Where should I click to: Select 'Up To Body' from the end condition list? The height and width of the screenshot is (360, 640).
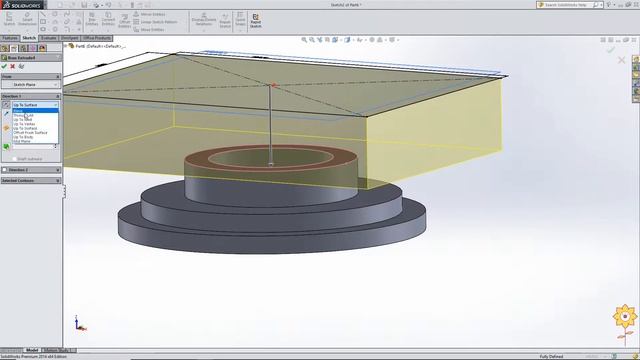tap(36, 137)
